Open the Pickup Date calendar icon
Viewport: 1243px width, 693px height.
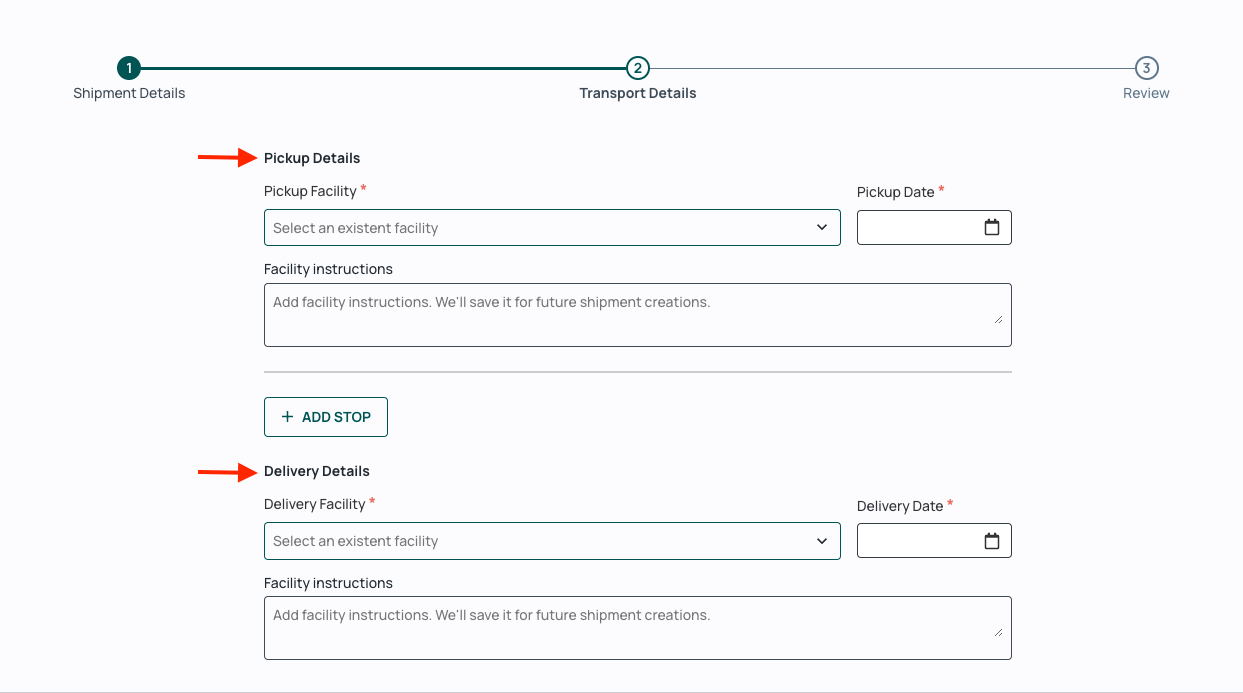point(991,228)
